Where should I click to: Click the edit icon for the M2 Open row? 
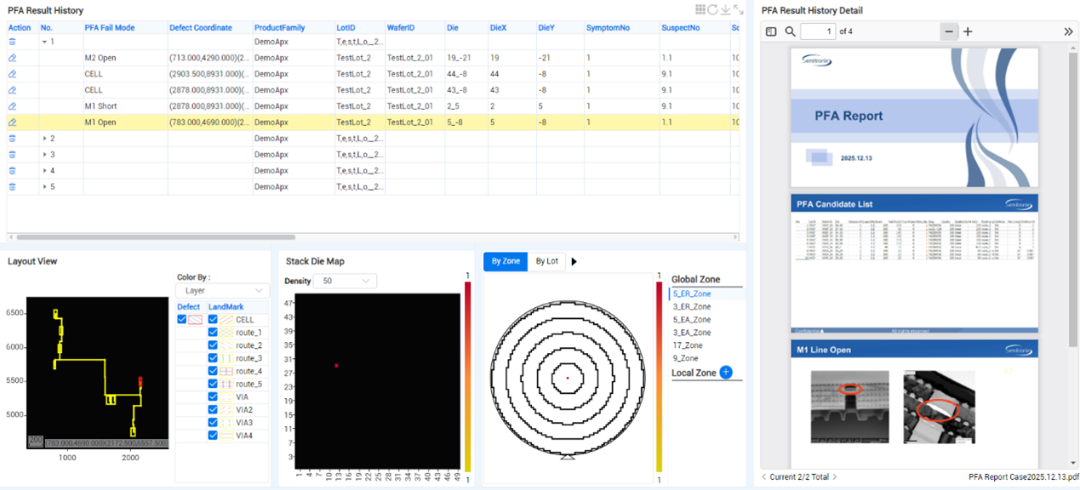point(13,58)
